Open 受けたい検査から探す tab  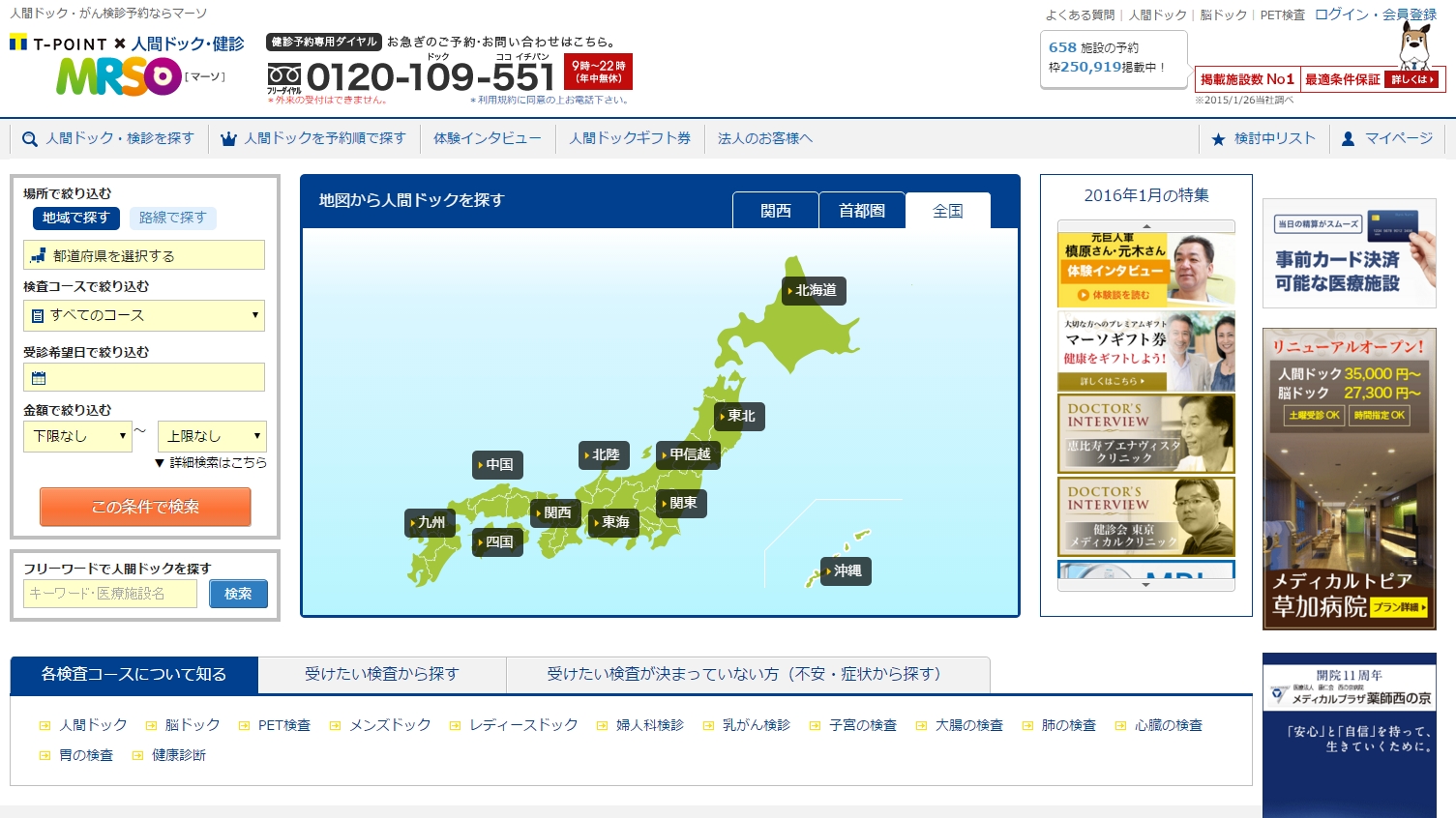pos(382,675)
